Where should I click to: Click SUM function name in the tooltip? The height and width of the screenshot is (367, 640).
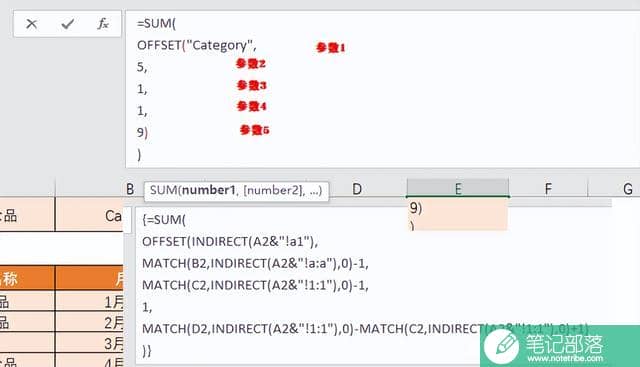[x=164, y=190]
